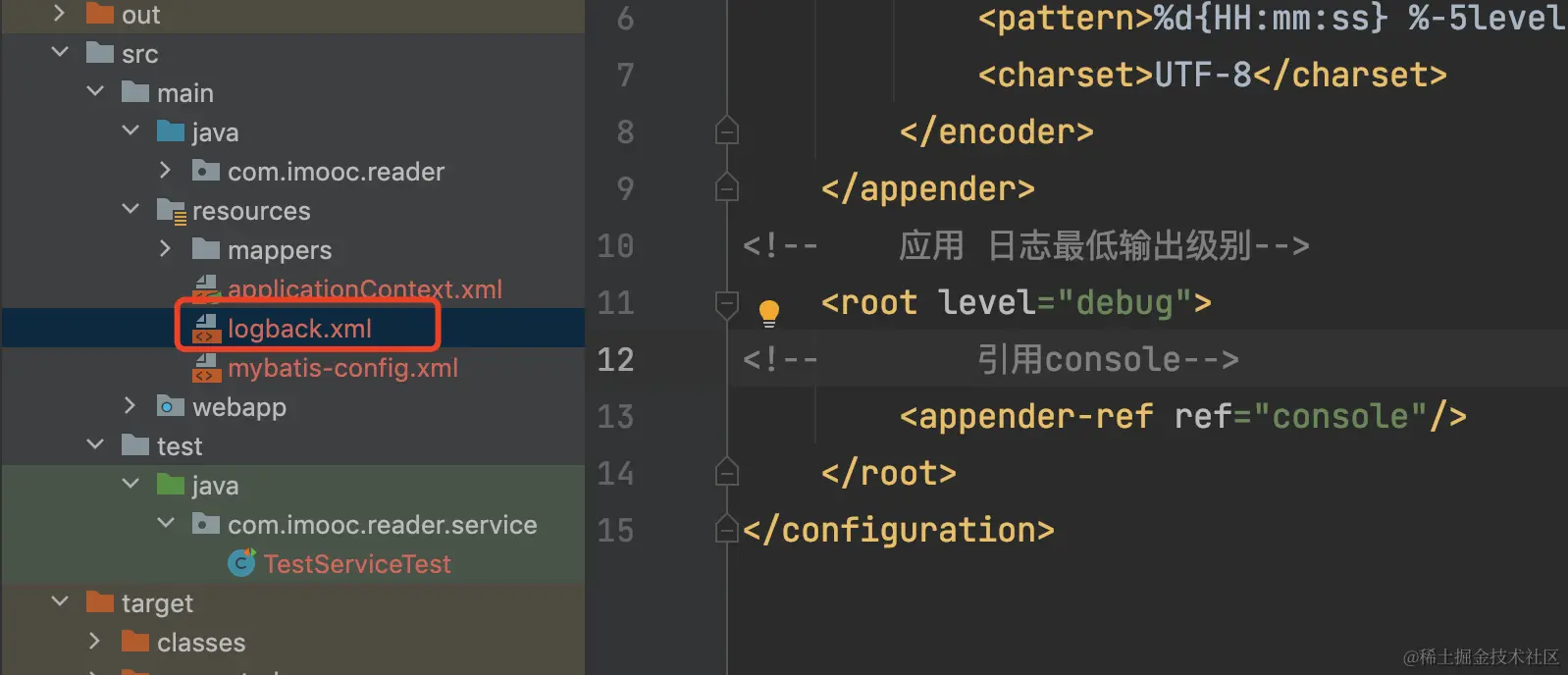Click the green java test folder icon
The height and width of the screenshot is (675, 1568).
click(171, 485)
